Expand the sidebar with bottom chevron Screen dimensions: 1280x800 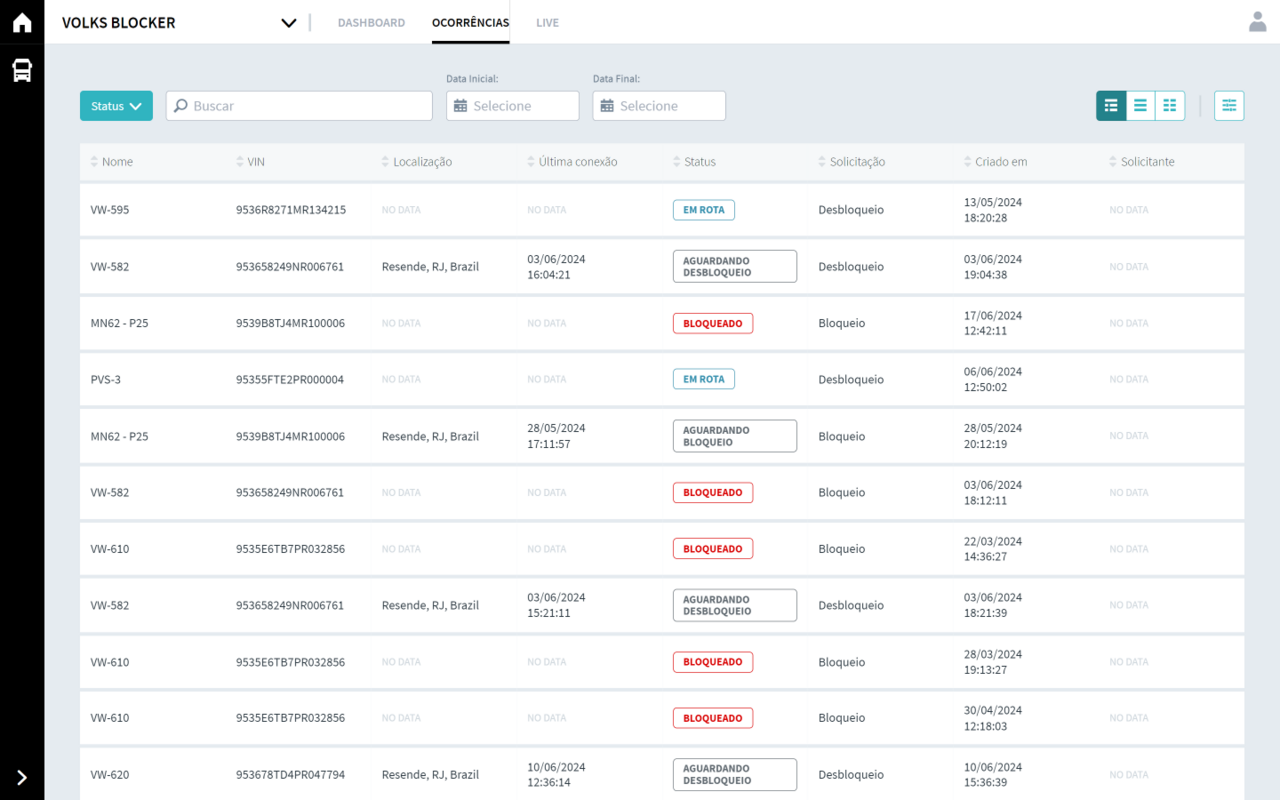pyautogui.click(x=22, y=777)
